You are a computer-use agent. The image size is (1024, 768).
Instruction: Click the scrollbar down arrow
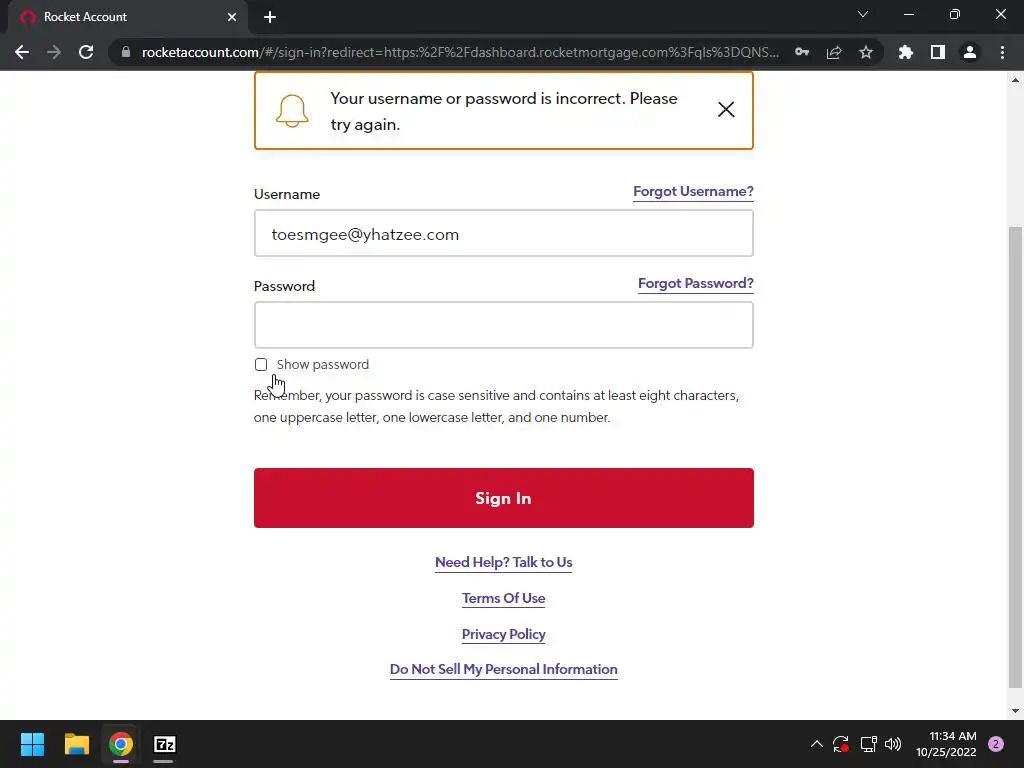(x=1015, y=711)
